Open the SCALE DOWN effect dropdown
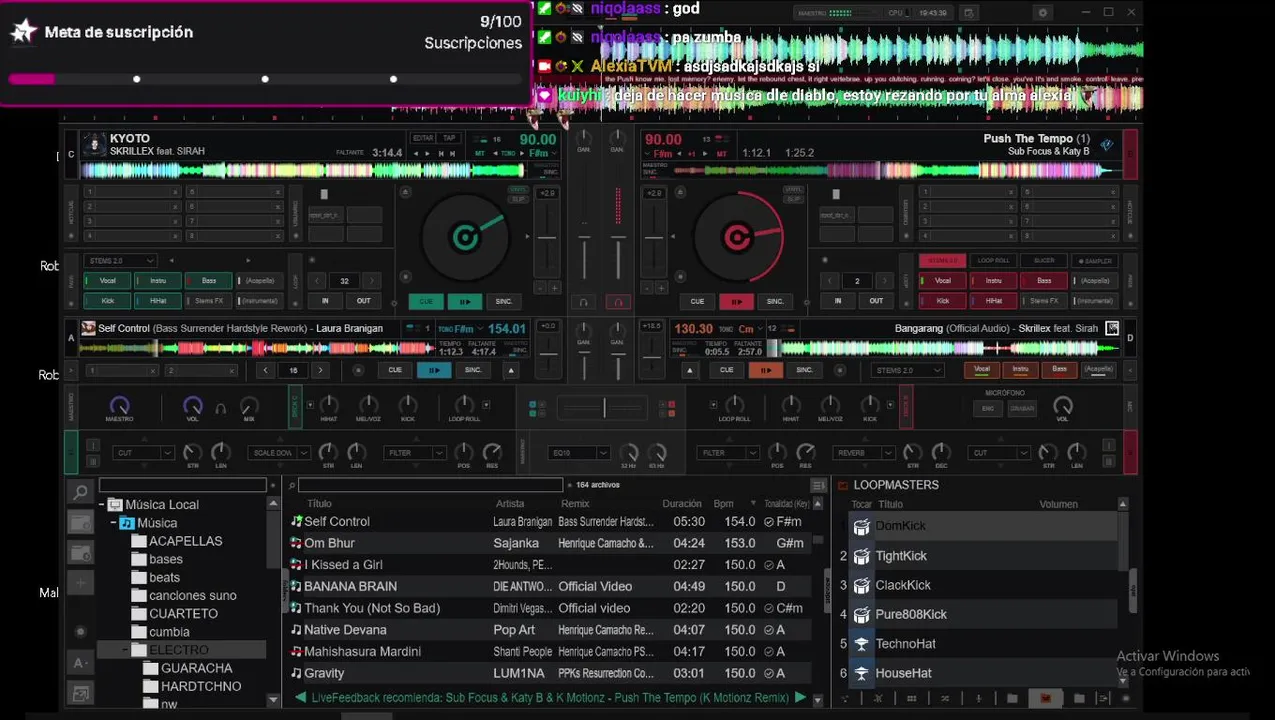This screenshot has height=720, width=1275. [x=279, y=453]
